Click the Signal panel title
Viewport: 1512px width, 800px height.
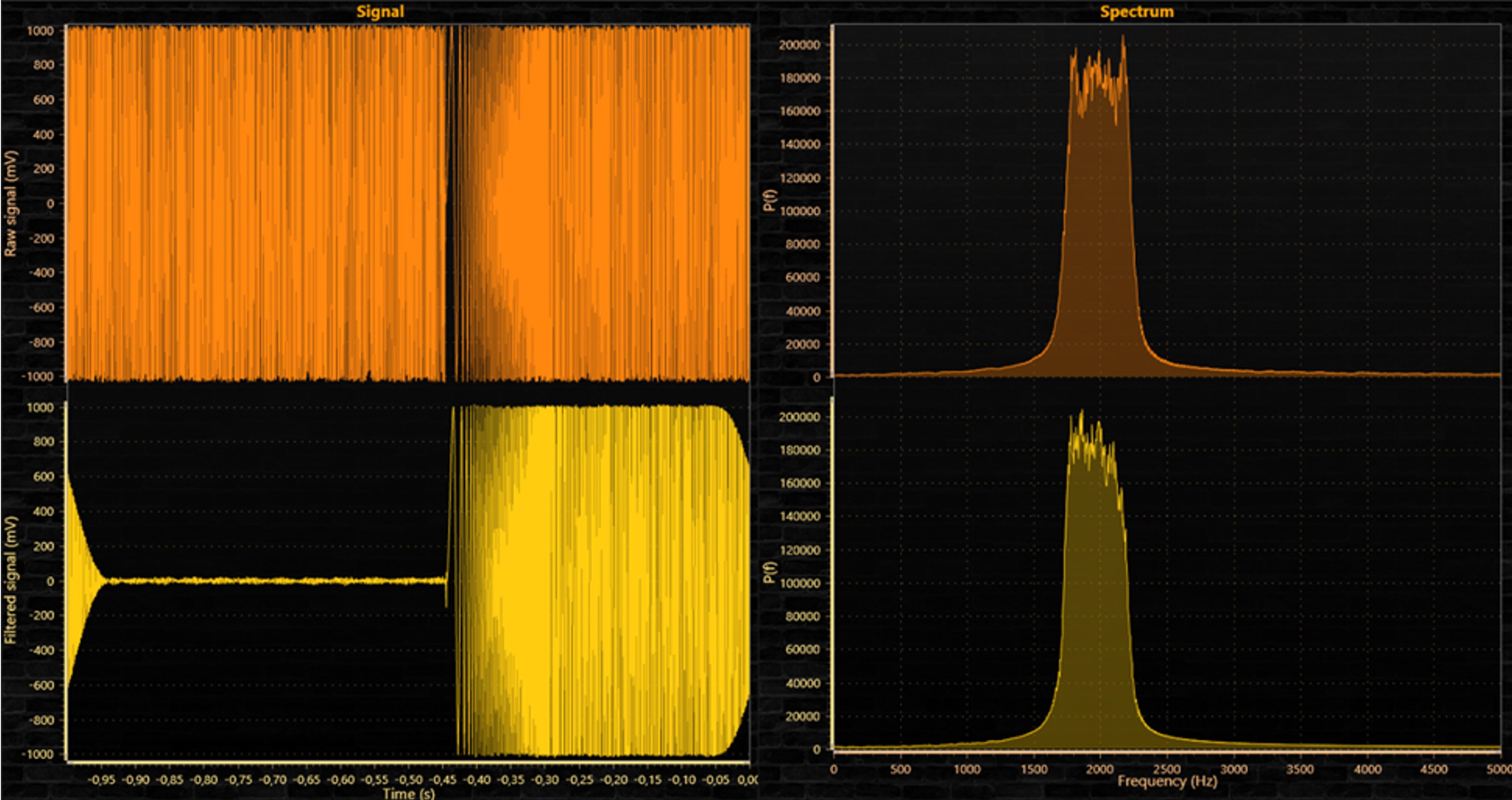(380, 12)
